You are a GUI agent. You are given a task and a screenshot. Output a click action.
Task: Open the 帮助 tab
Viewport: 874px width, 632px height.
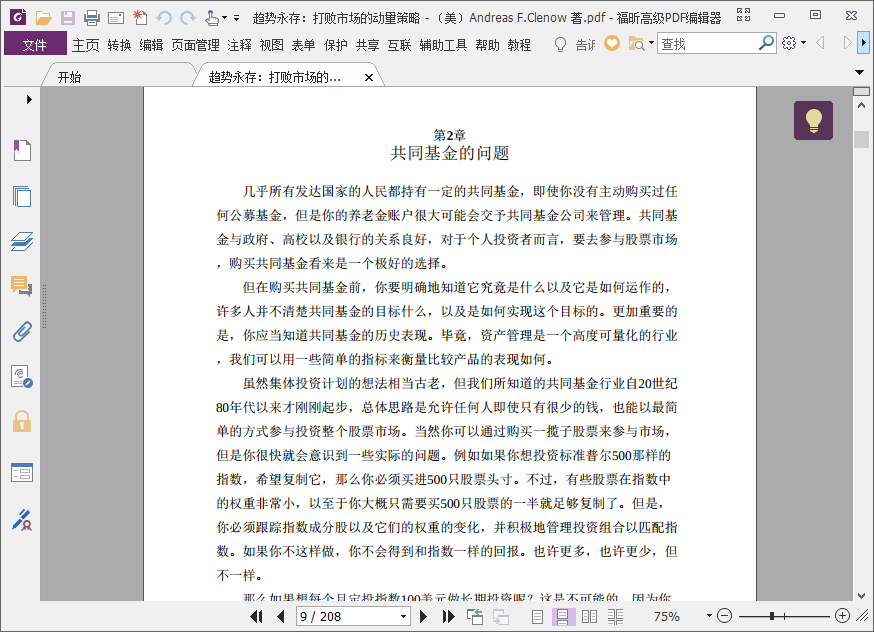point(487,45)
